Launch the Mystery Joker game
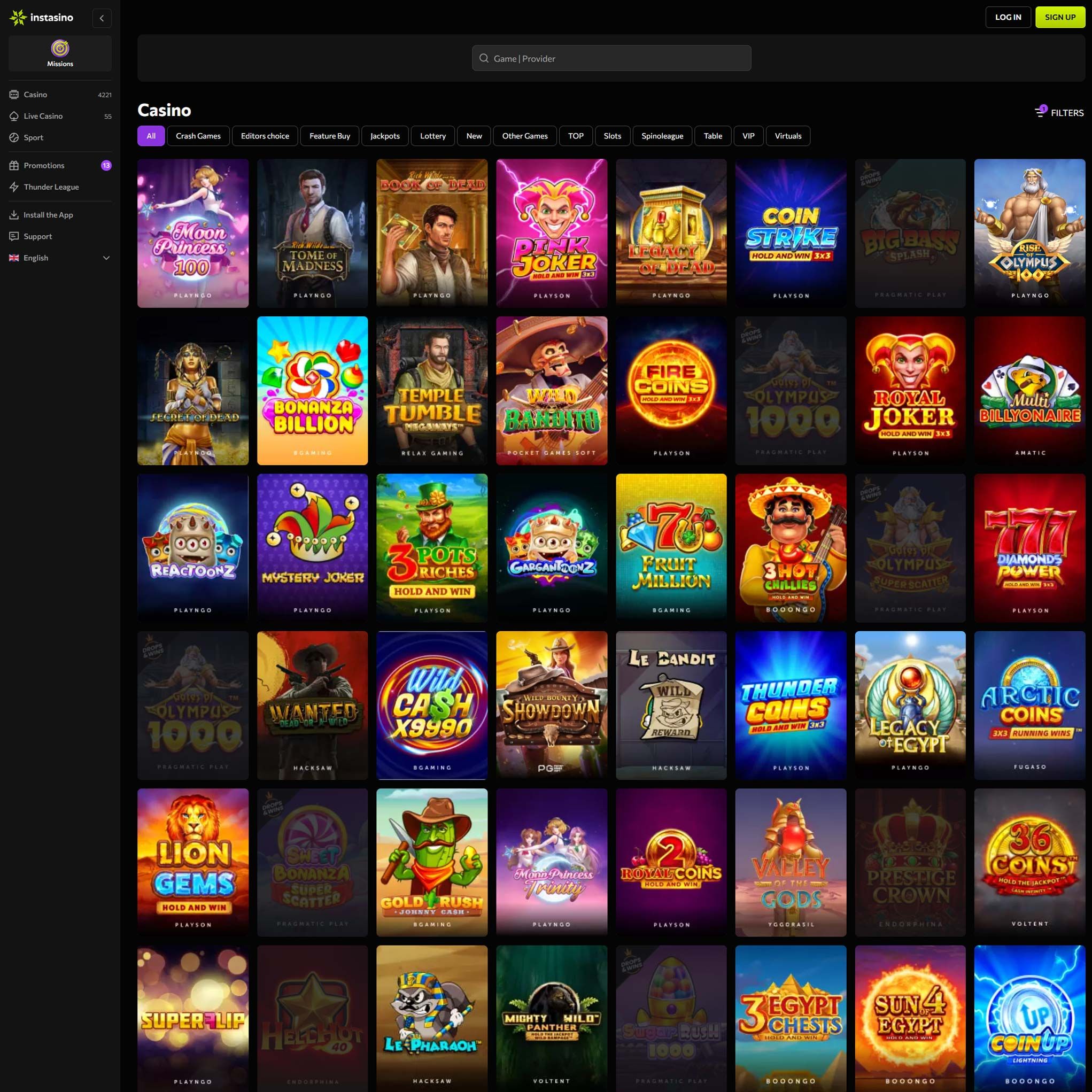The image size is (1092, 1092). pos(313,548)
